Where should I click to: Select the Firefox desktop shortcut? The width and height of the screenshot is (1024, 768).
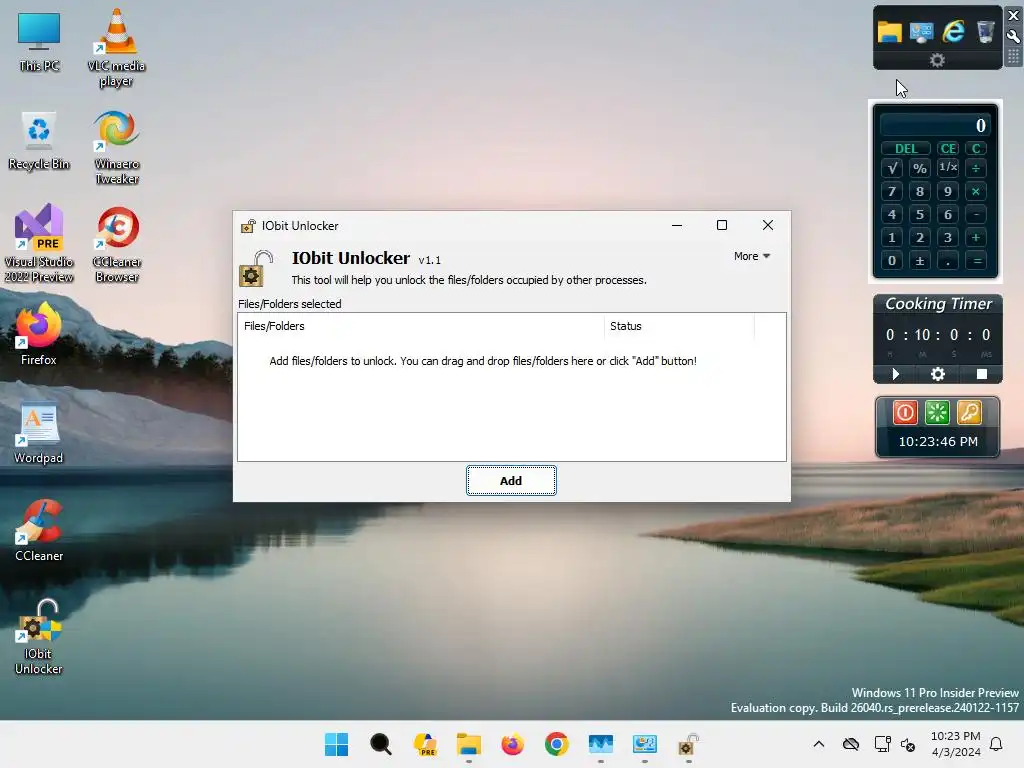point(39,334)
